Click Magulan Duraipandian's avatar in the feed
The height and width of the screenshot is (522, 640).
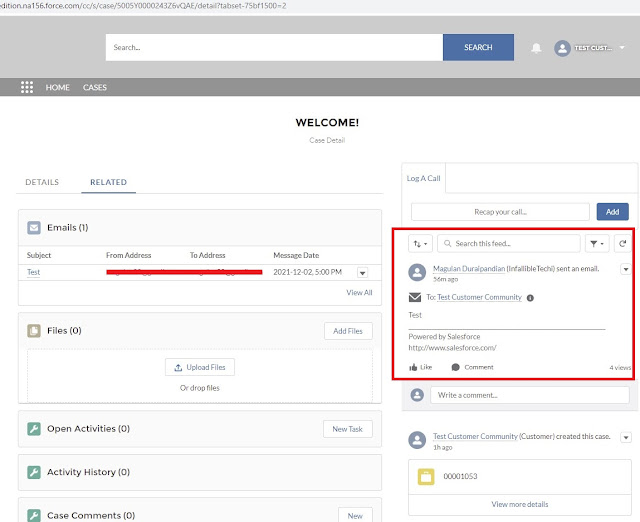(x=417, y=272)
